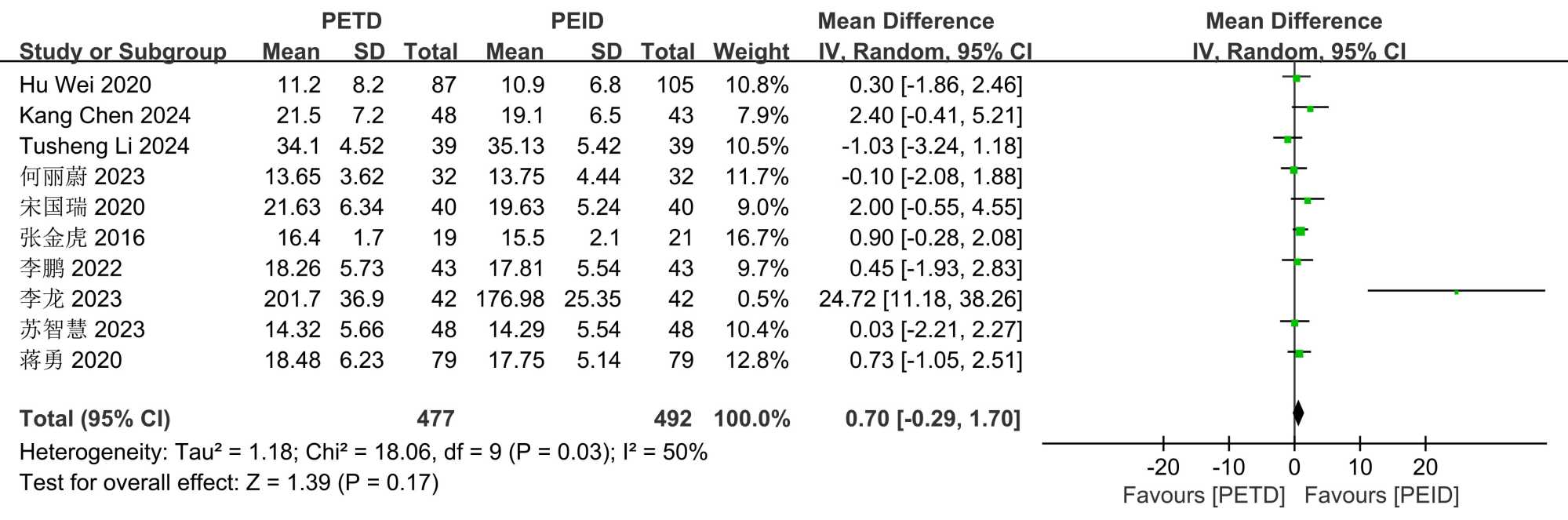
Task: Click the Favours [PEID] axis label
Action: click(x=1381, y=495)
